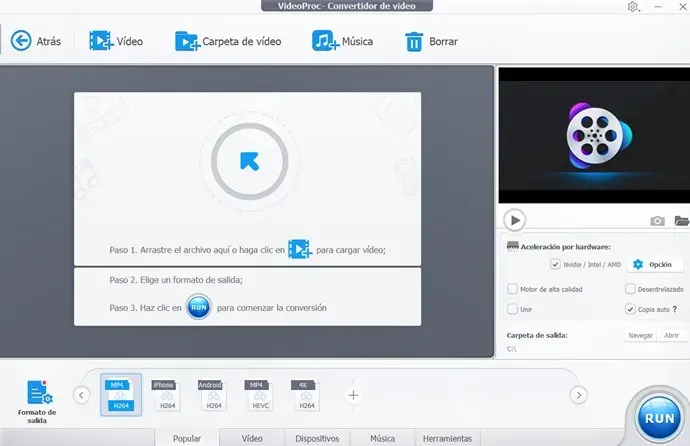
Task: Click Paso 2 Elige un formato text
Action: coord(176,280)
